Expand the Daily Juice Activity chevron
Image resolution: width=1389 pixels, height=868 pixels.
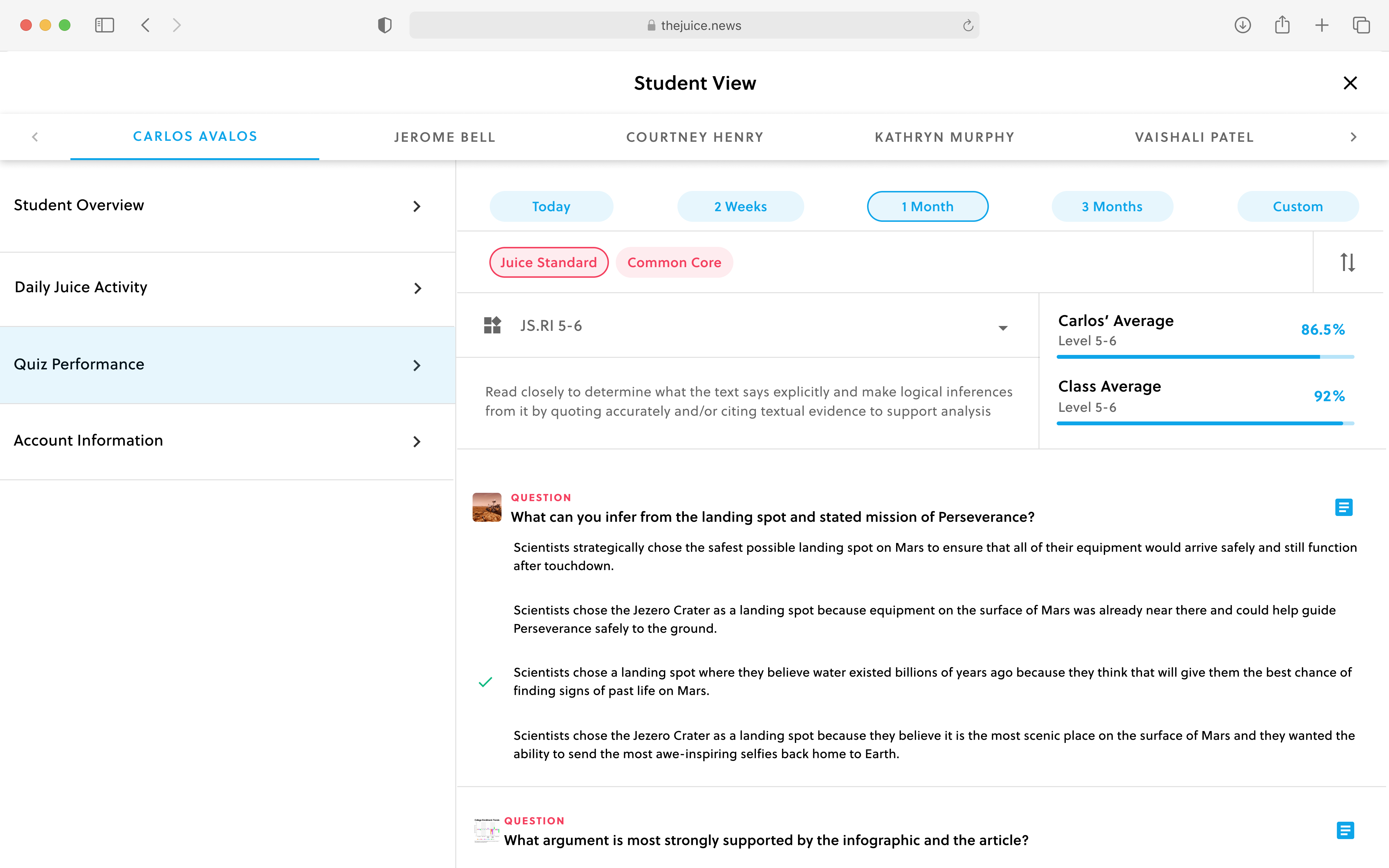click(417, 288)
